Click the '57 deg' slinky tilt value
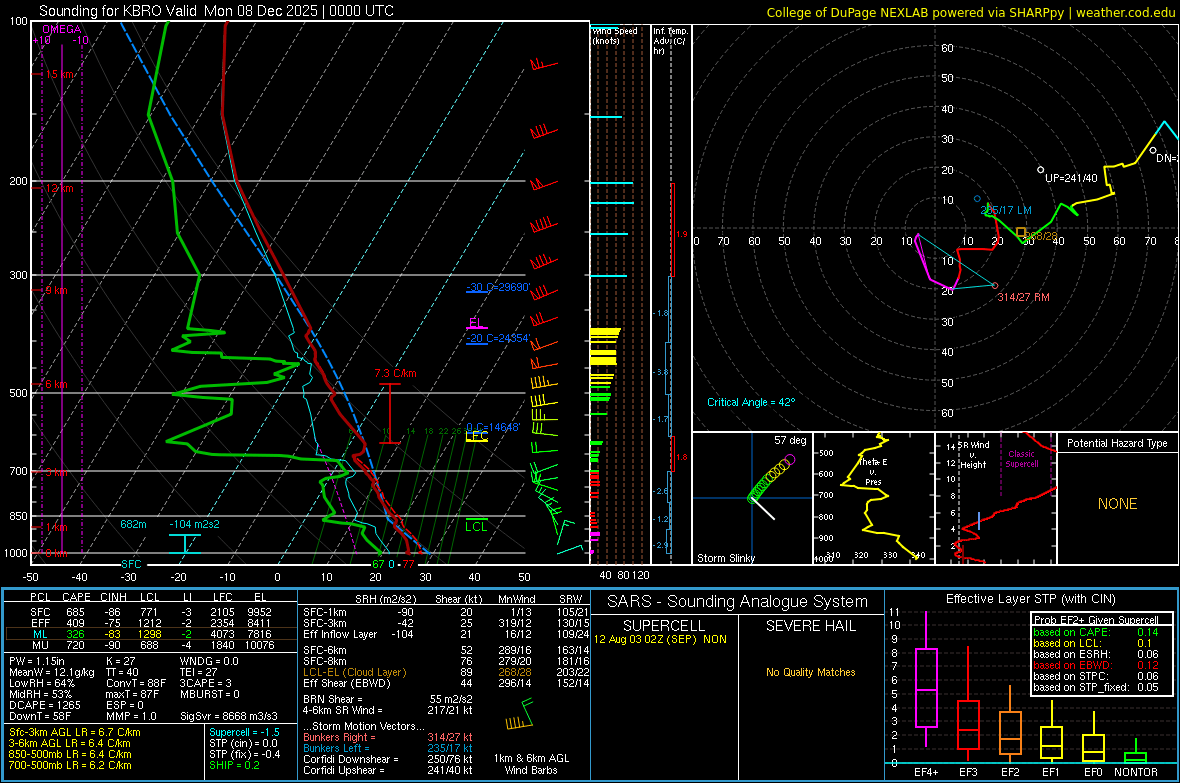This screenshot has width=1180, height=783. click(x=790, y=440)
